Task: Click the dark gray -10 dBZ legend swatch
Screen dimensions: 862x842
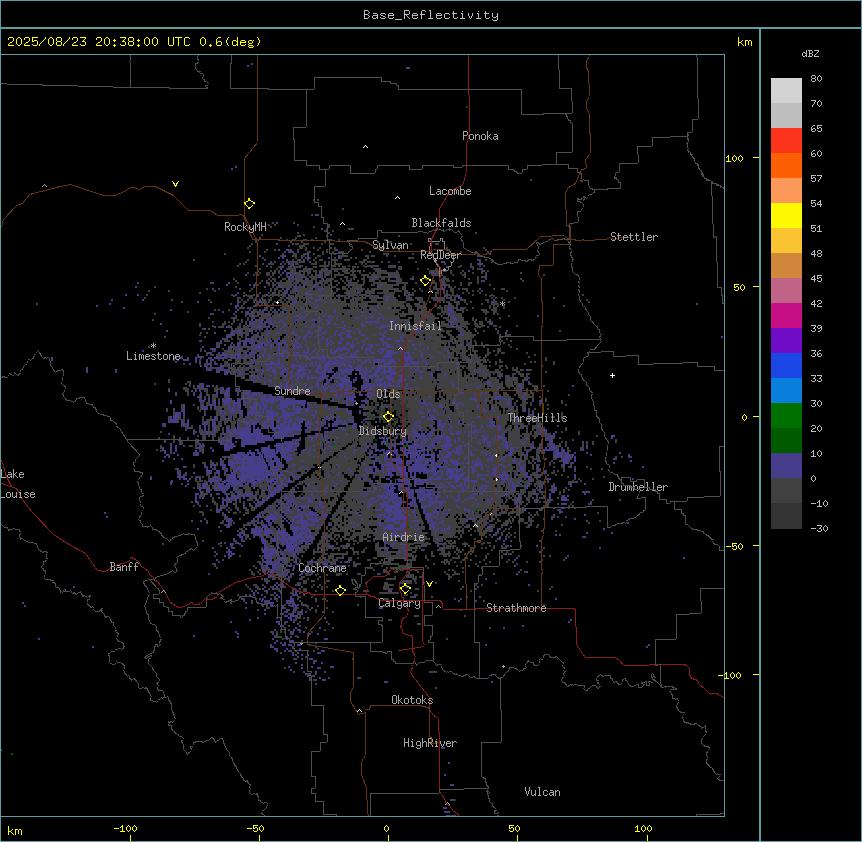Action: coord(786,516)
